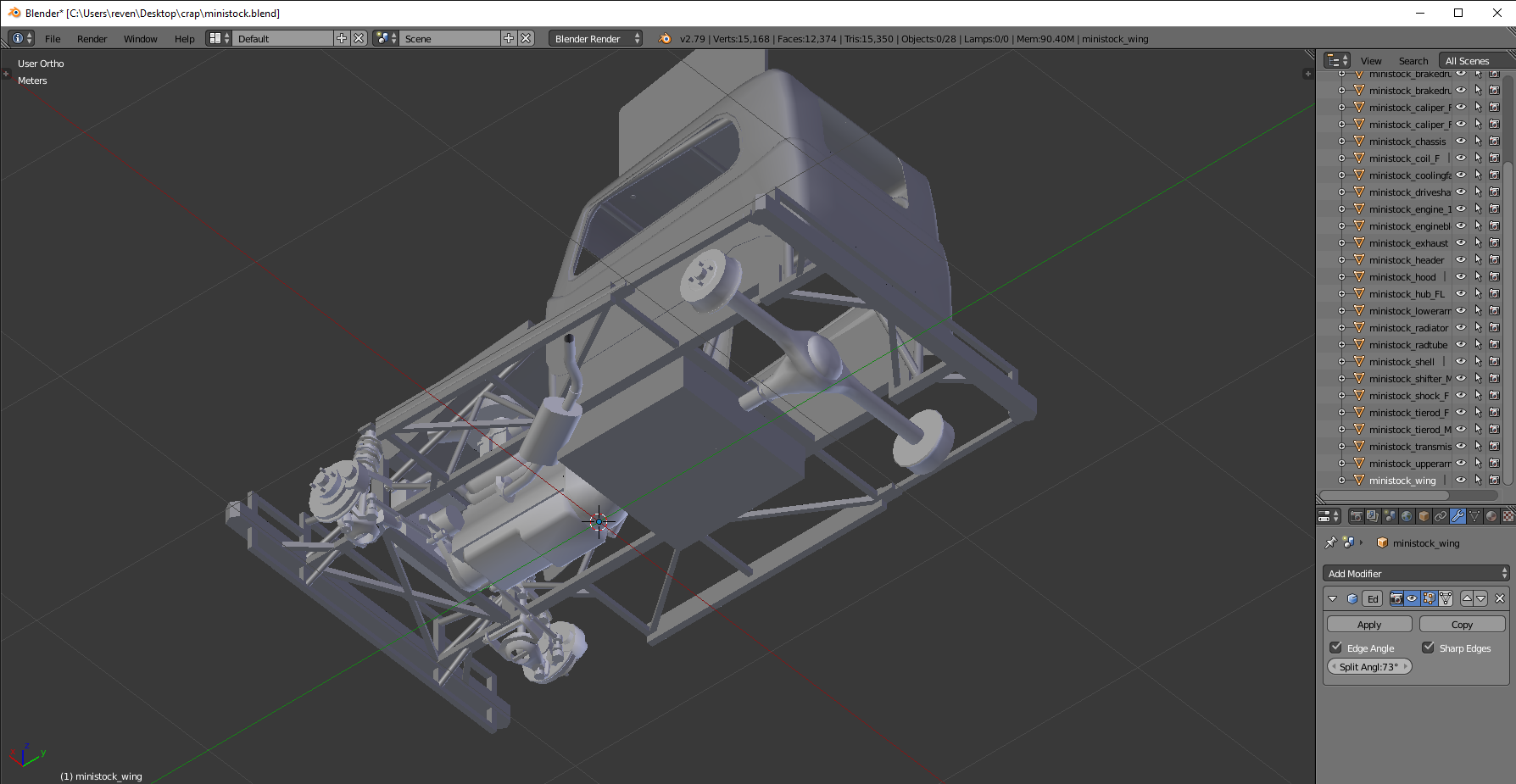Delete the modifier with the X icon
1516x784 pixels.
[1500, 598]
